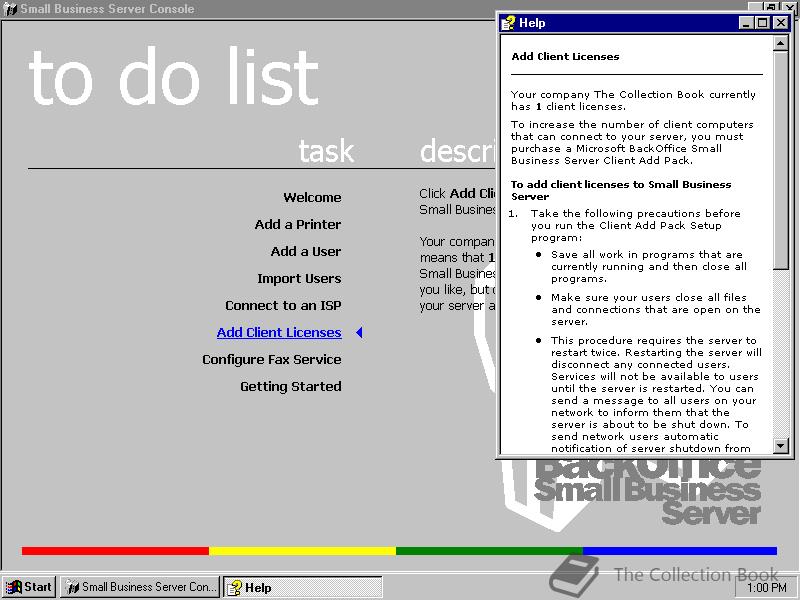The image size is (800, 600).
Task: Click the 'Add Client Licenses' help heading
Action: [565, 57]
